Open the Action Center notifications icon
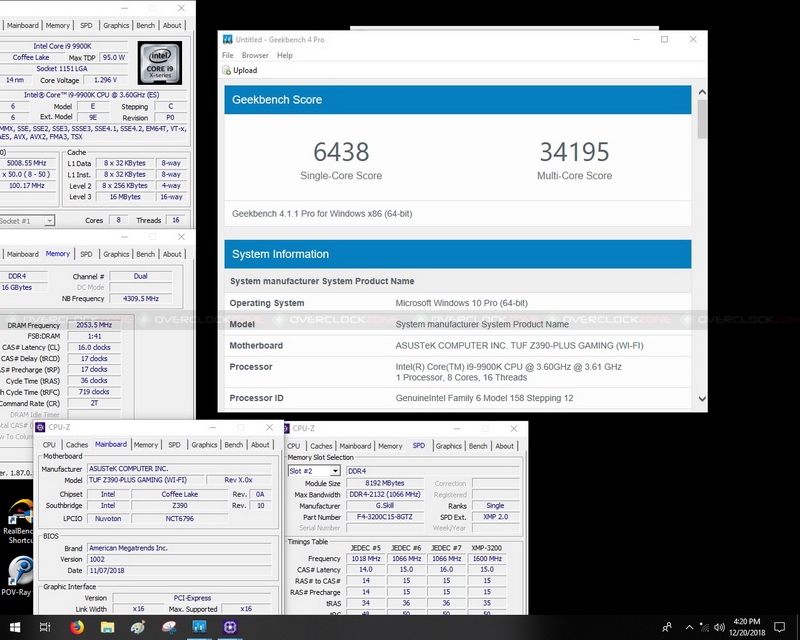This screenshot has height=640, width=800. 780,627
